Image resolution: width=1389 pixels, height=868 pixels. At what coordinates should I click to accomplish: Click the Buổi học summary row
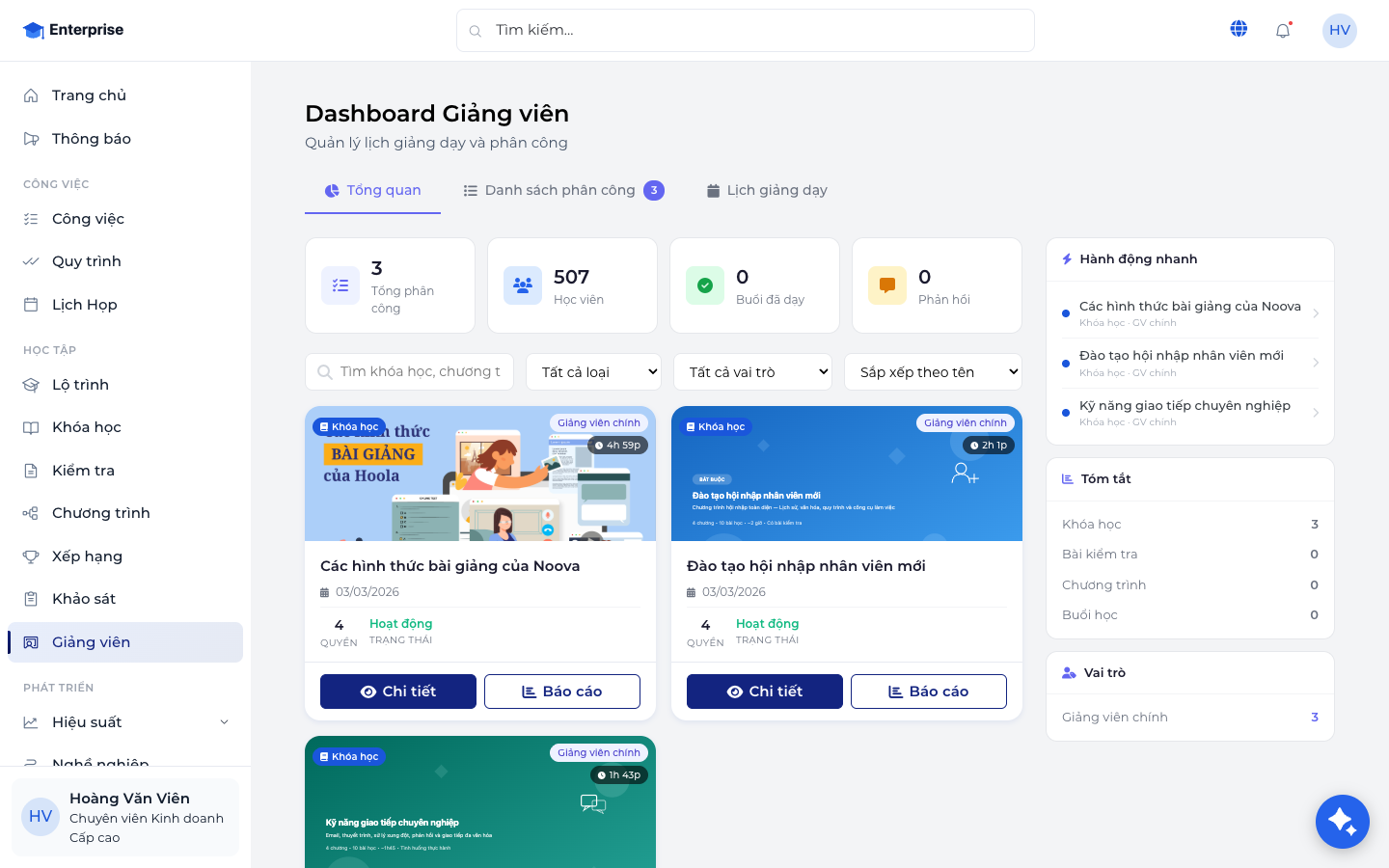click(x=1190, y=615)
